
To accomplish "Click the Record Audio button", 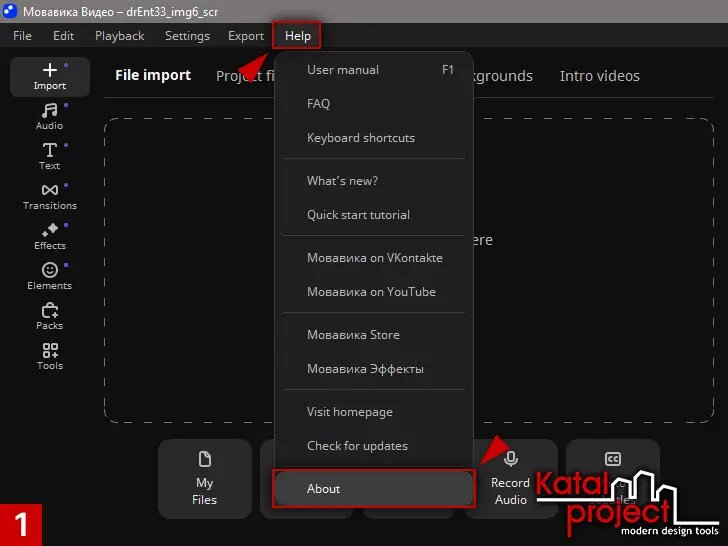I will click(x=511, y=478).
